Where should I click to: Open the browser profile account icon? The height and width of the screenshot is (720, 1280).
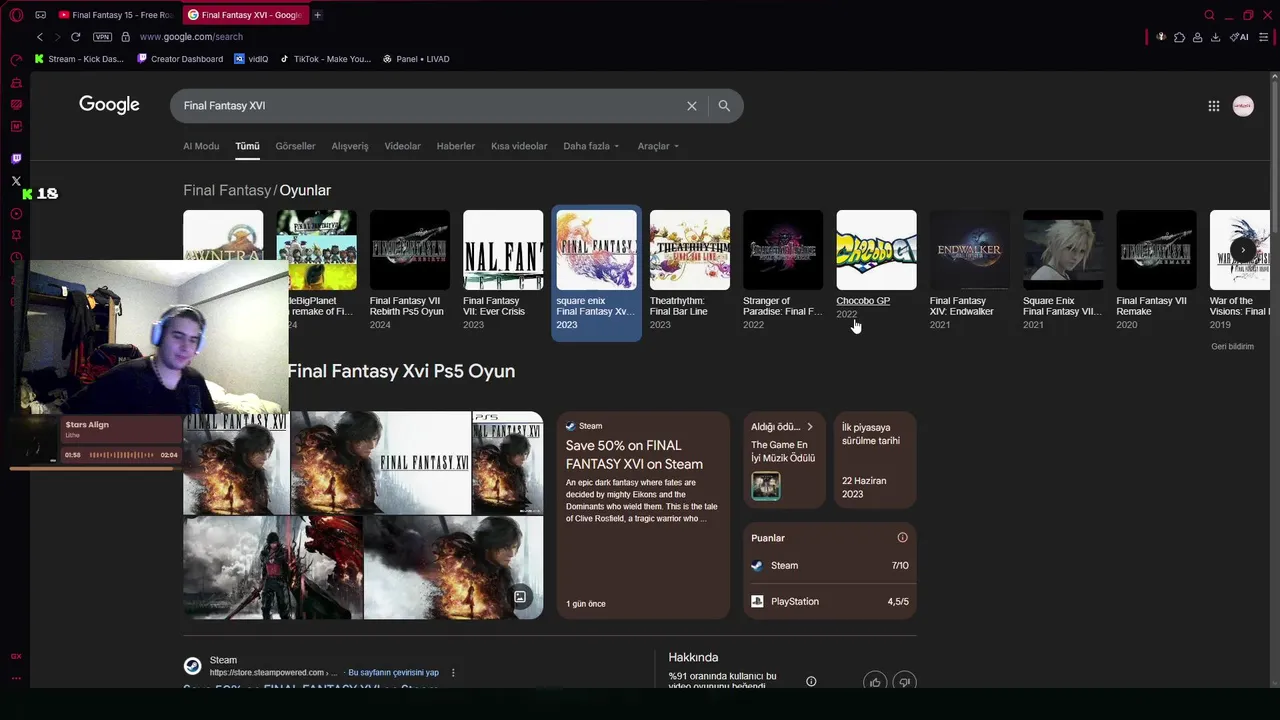[1197, 37]
